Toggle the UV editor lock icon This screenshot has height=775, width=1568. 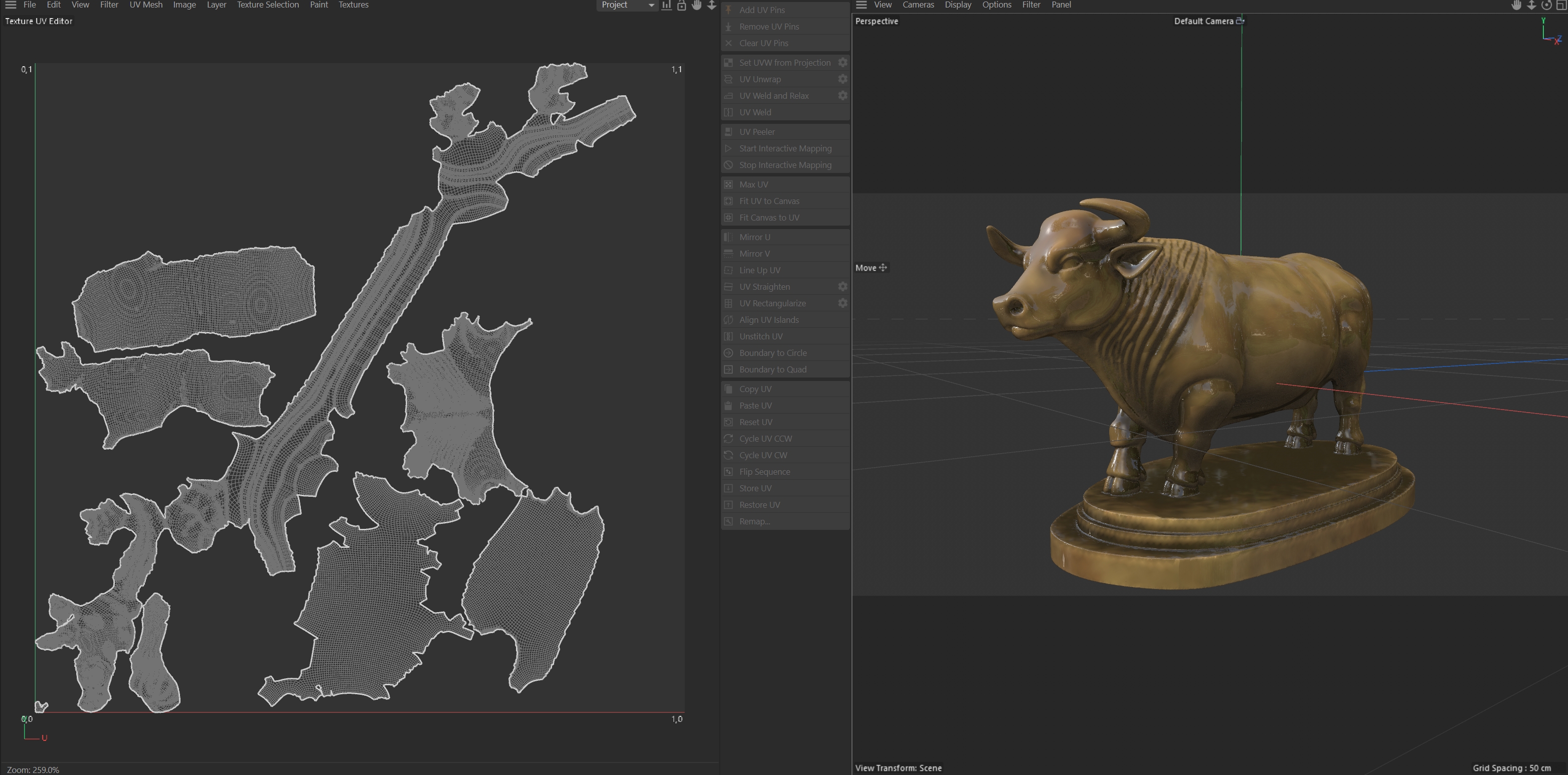[682, 5]
